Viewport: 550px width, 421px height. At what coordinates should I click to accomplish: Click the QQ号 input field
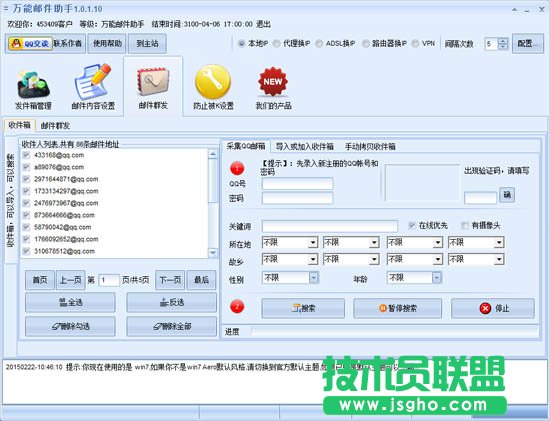pos(297,183)
